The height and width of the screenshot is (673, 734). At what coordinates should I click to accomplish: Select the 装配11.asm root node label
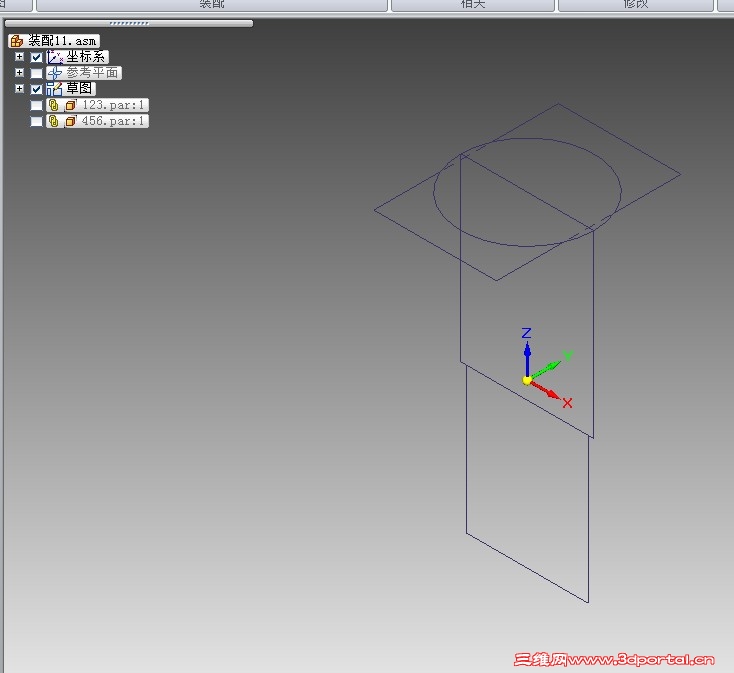click(x=62, y=41)
